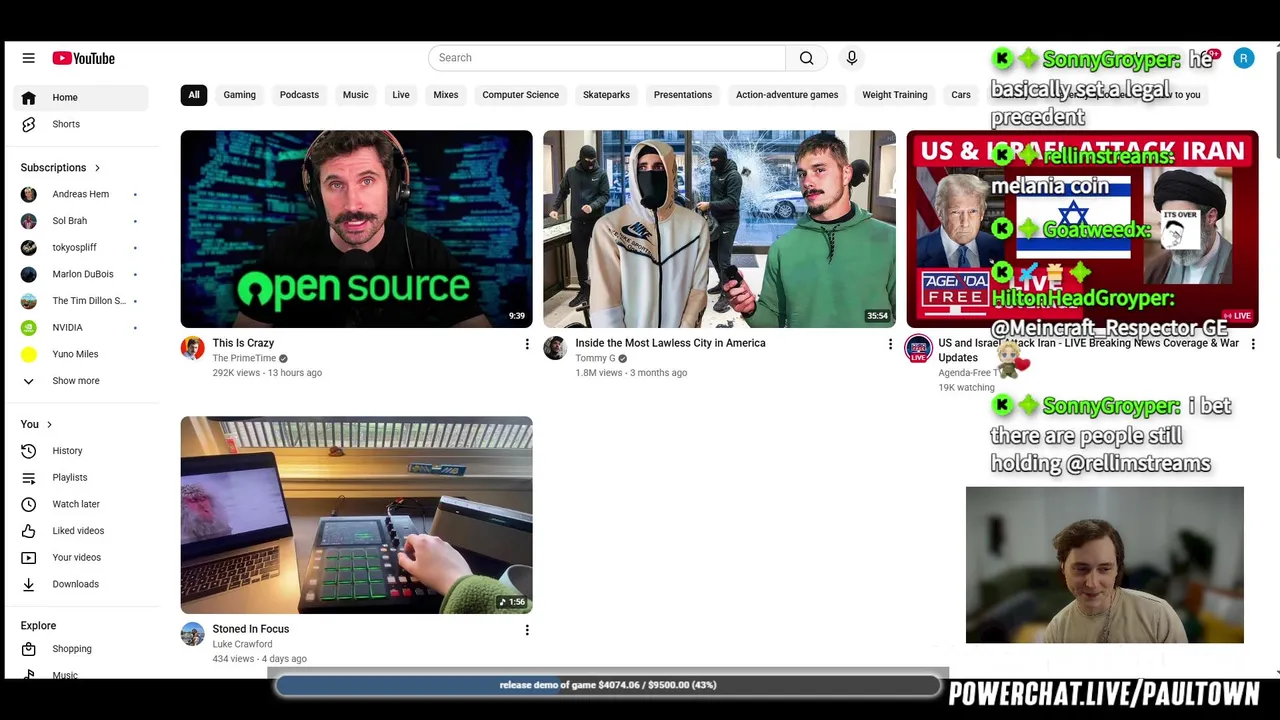
Task: Open Playlists in the sidebar
Action: click(82, 477)
